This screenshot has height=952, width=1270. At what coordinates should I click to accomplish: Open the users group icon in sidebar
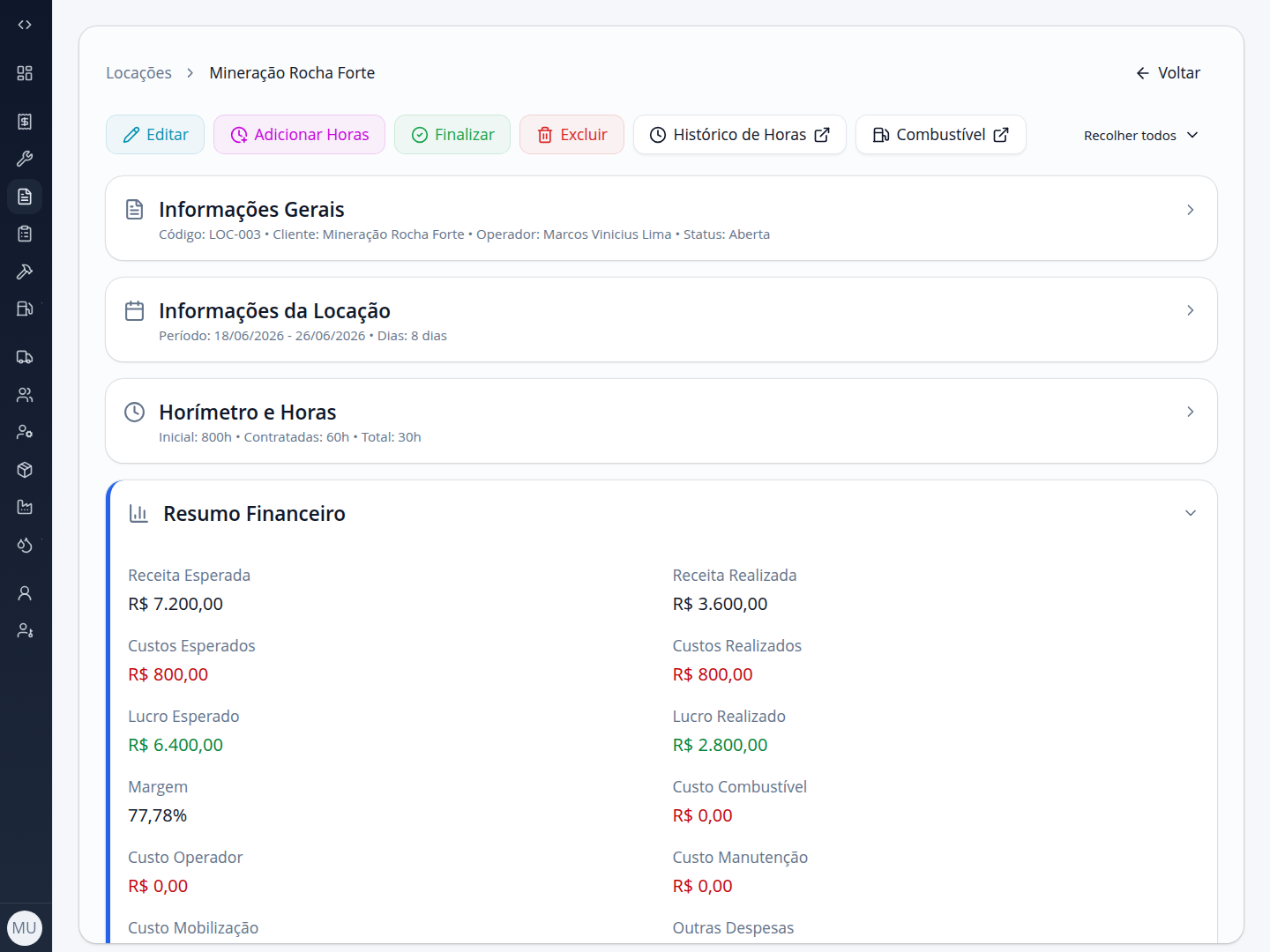[25, 395]
